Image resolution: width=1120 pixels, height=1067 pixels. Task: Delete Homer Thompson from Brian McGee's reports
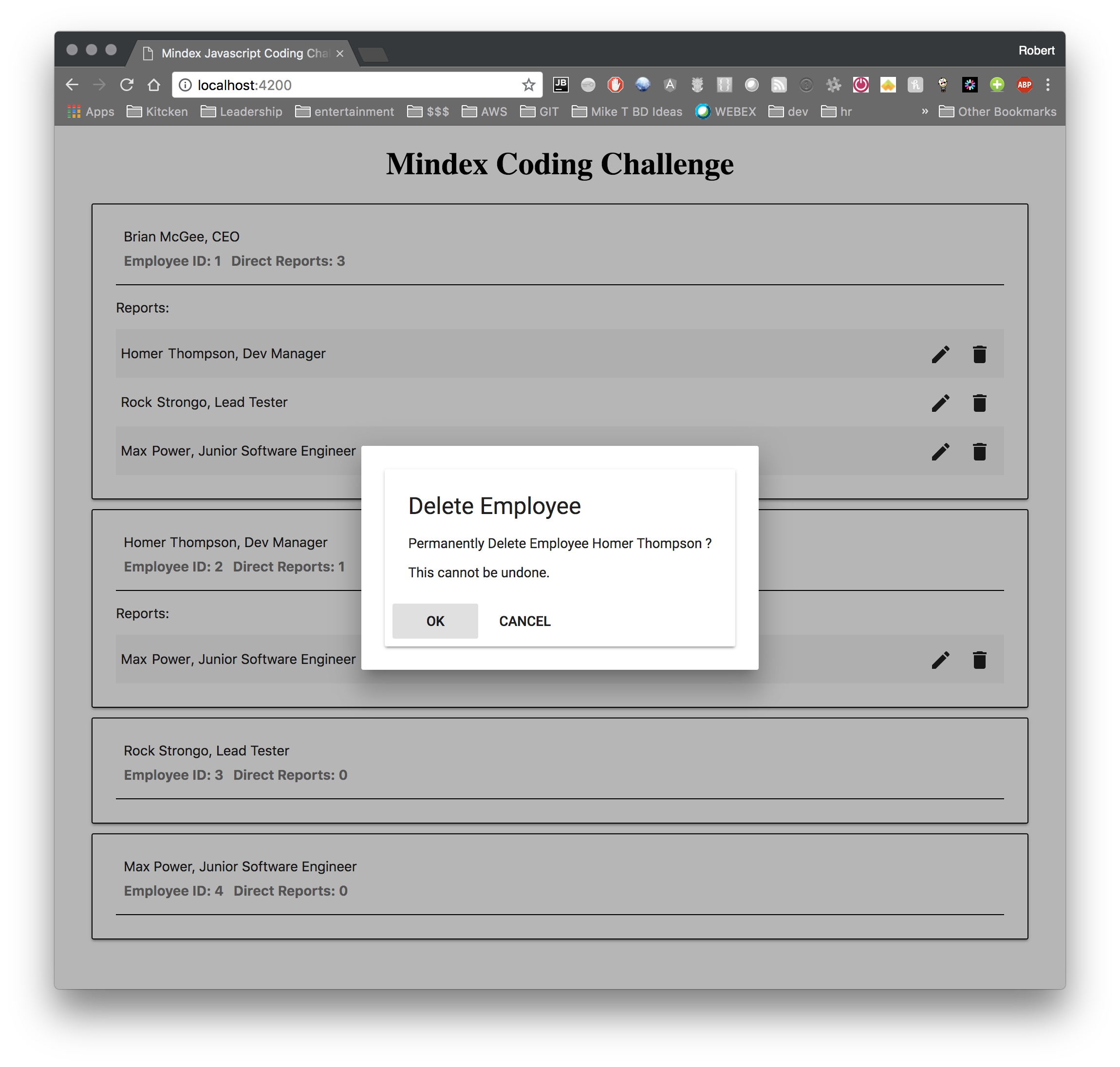tap(979, 354)
